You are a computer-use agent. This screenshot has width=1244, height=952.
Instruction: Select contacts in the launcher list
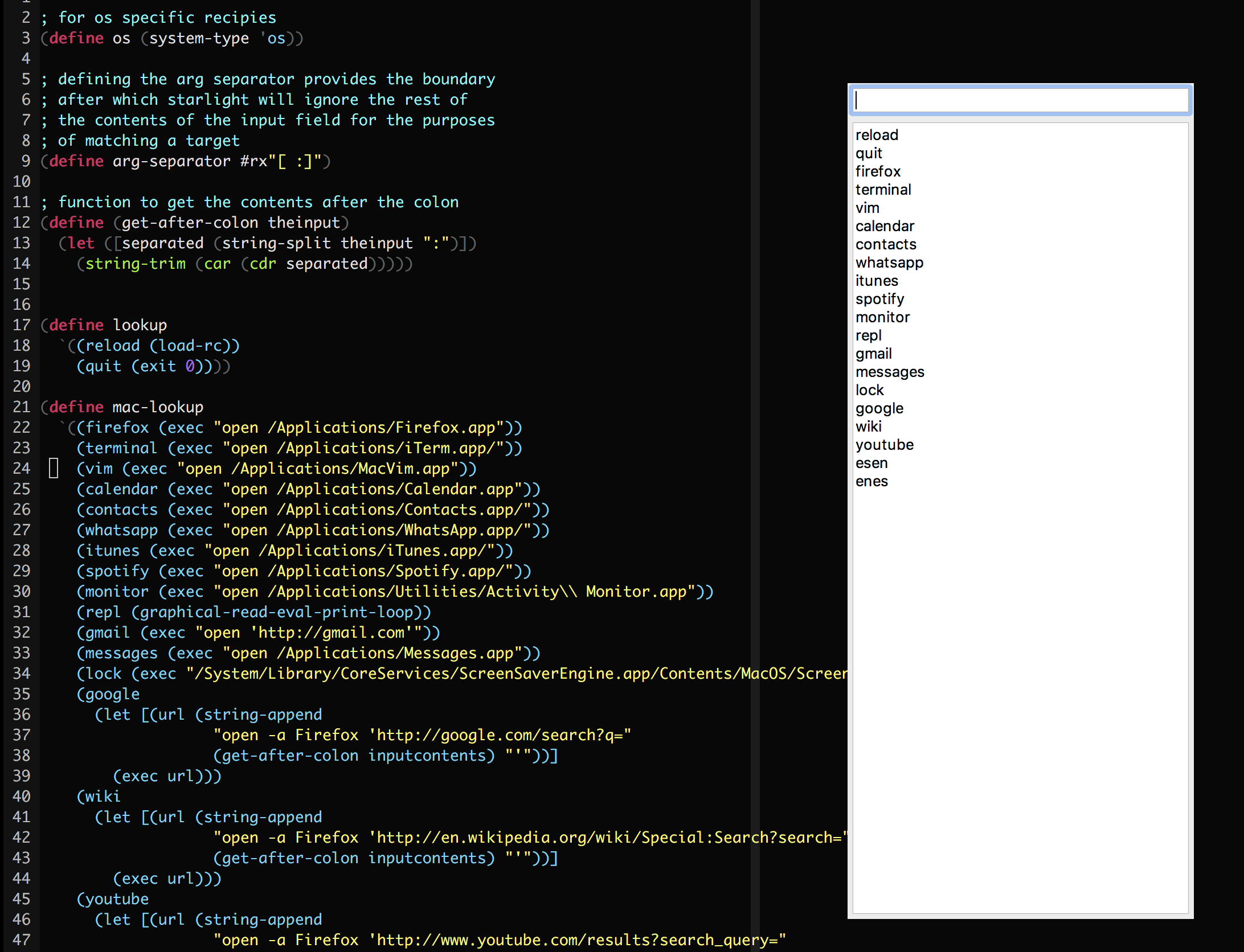pyautogui.click(x=886, y=244)
